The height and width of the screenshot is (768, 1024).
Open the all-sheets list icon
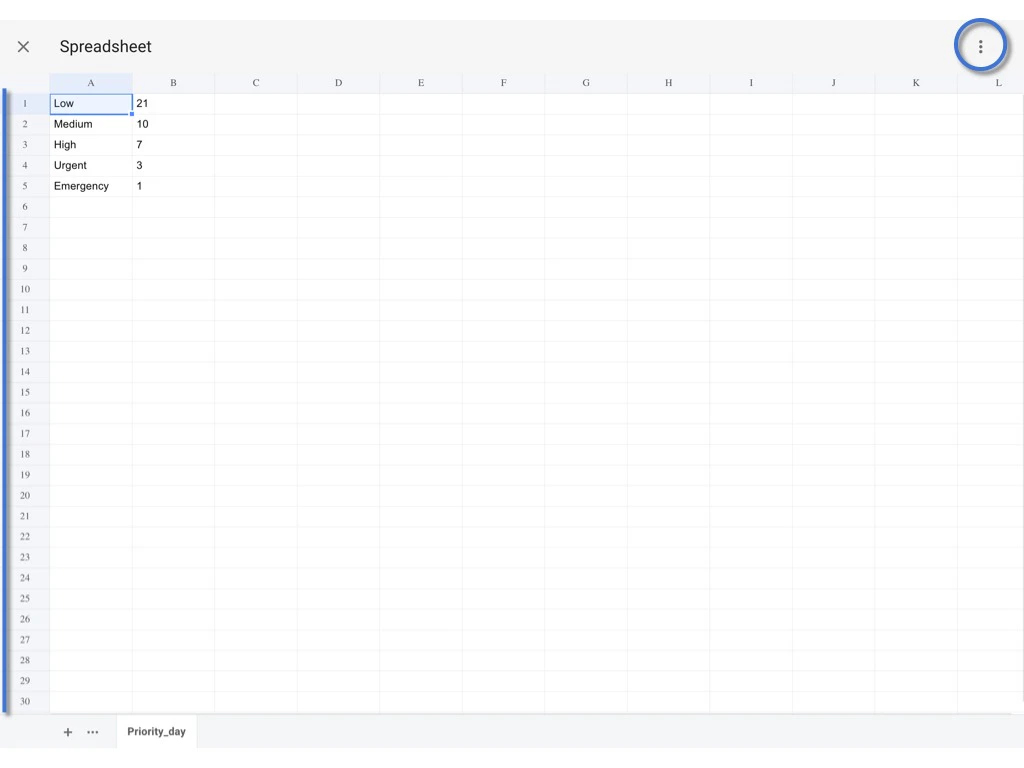[x=92, y=731]
